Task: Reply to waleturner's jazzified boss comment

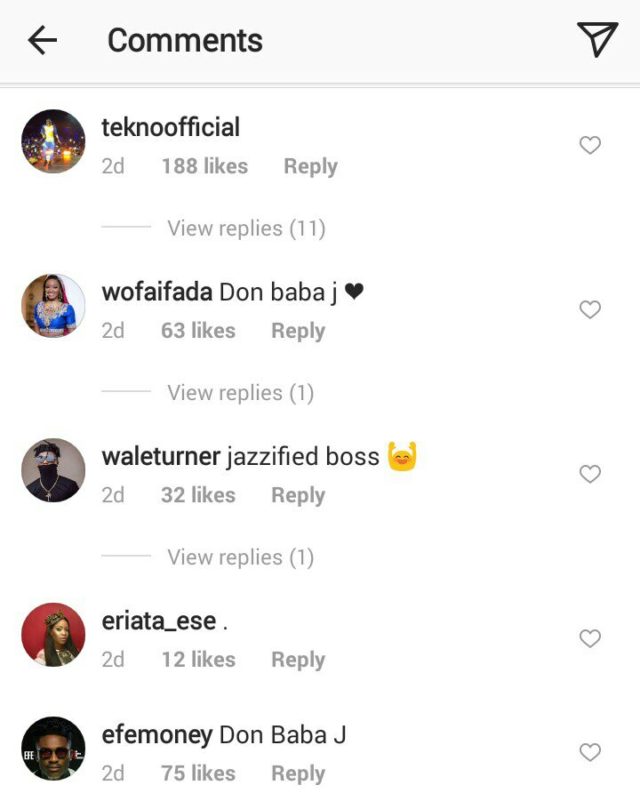Action: (298, 495)
